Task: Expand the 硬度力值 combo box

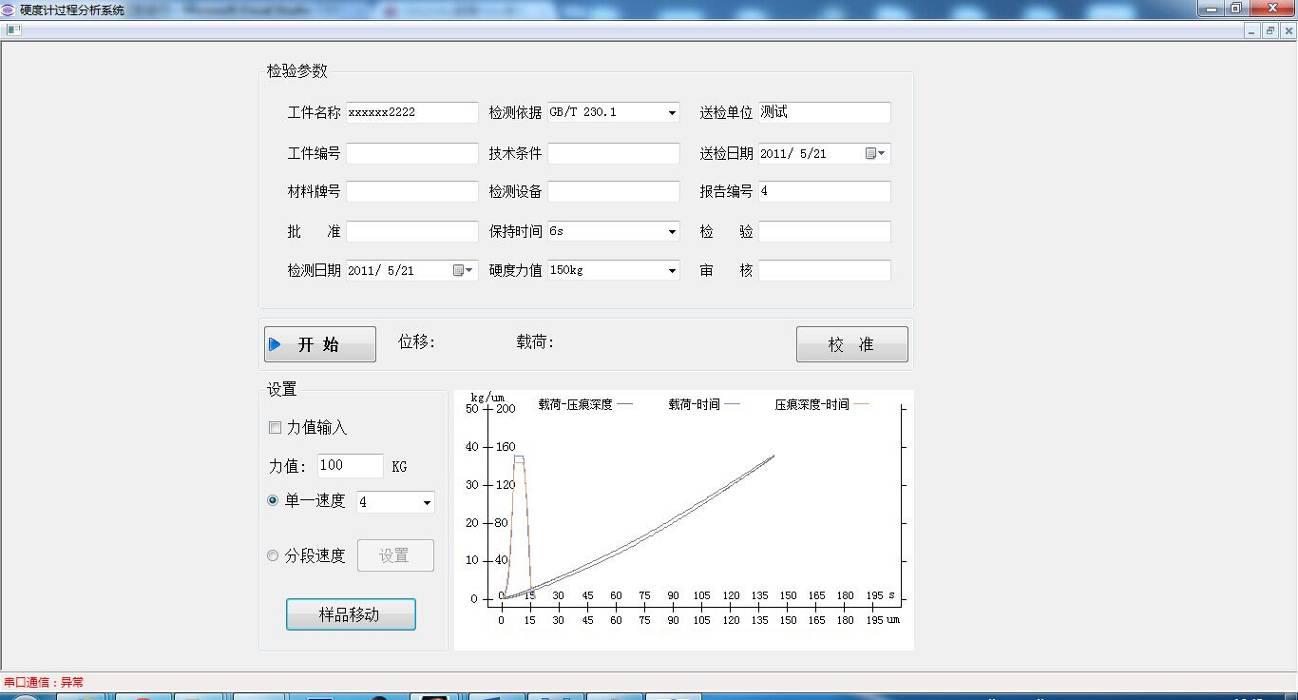Action: [x=672, y=271]
